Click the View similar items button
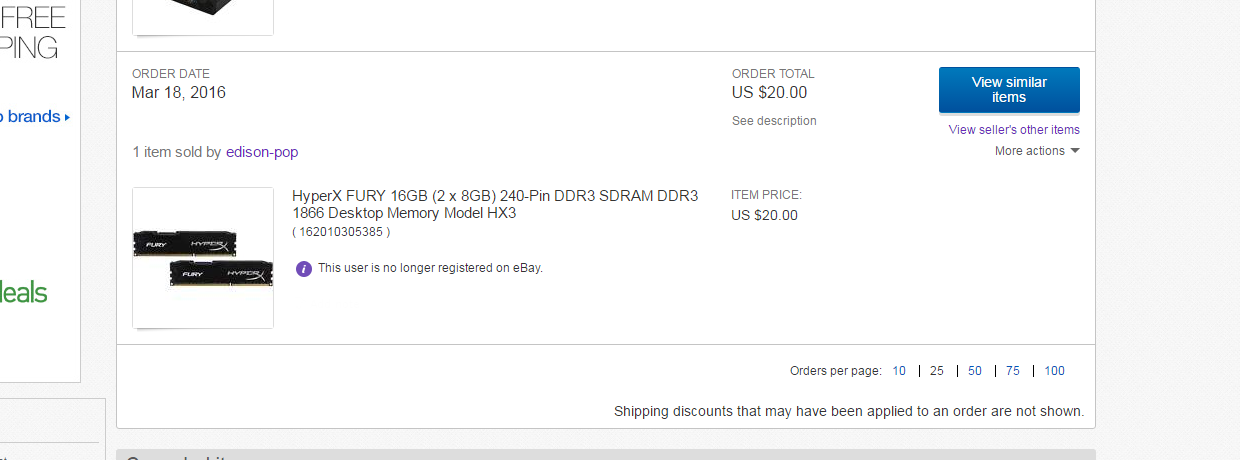Screen dimensions: 1240x460 click(1008, 90)
